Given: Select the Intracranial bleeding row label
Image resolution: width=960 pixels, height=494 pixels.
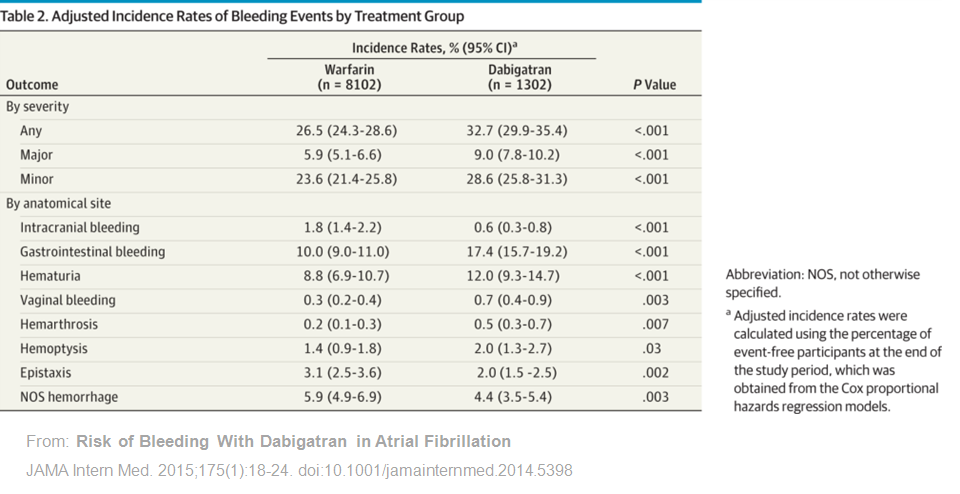Looking at the screenshot, I should point(80,227).
